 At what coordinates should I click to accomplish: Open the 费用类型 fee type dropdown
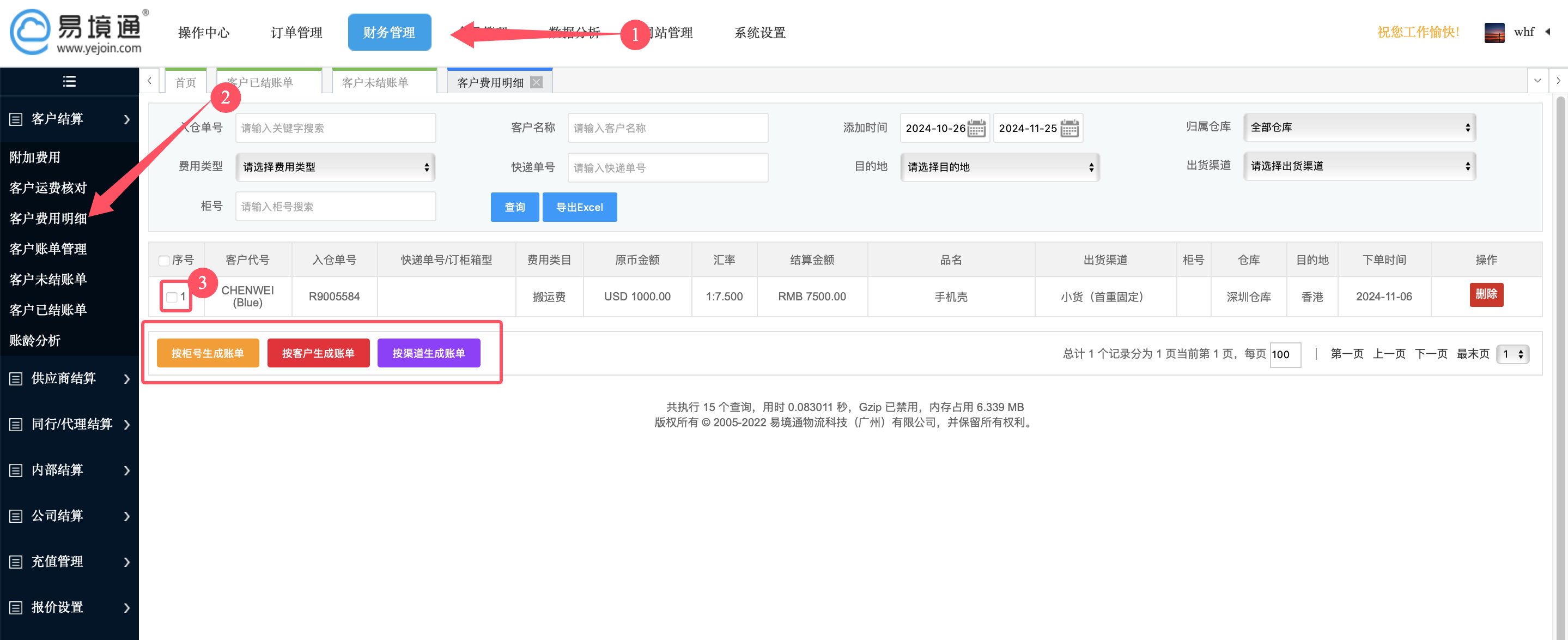pos(336,167)
